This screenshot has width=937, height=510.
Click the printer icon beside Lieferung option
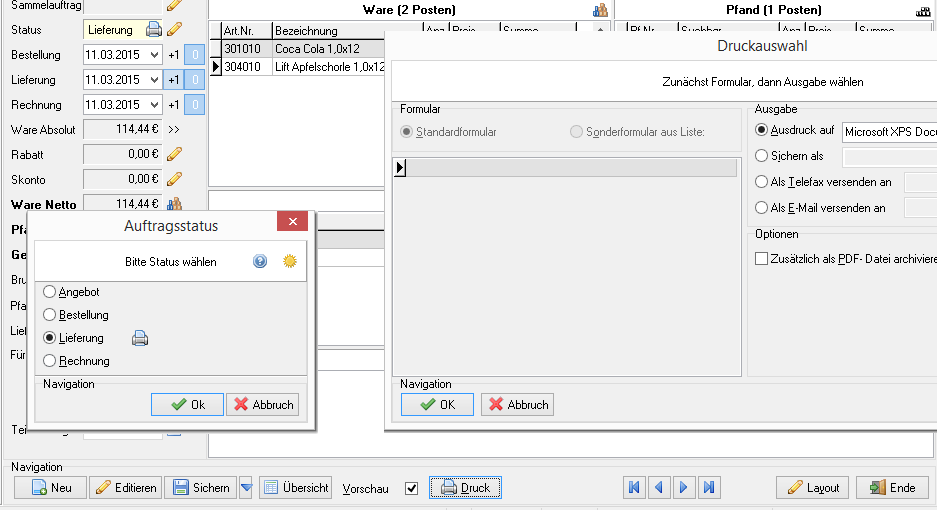140,338
